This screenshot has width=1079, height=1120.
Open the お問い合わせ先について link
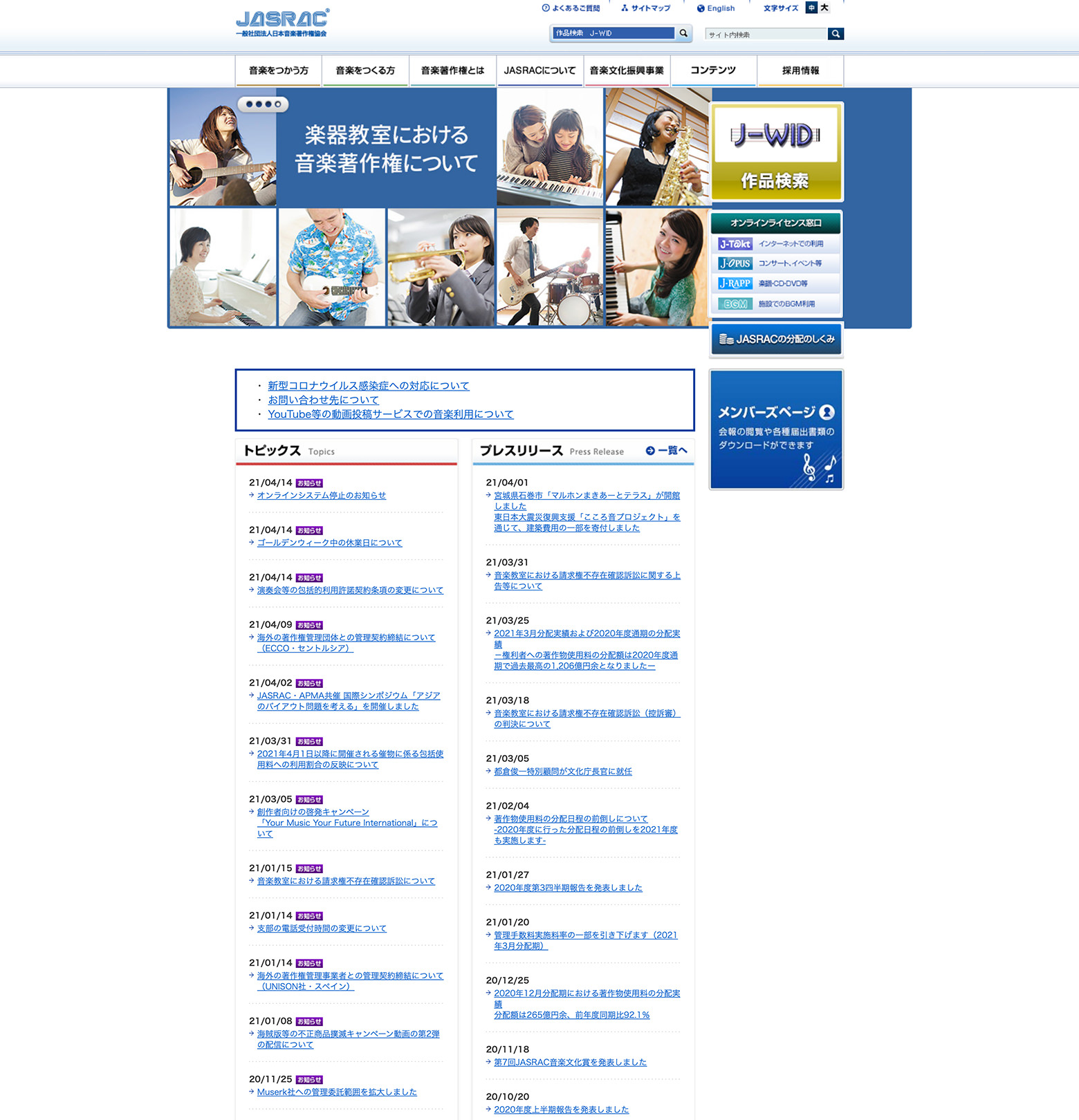(x=323, y=400)
